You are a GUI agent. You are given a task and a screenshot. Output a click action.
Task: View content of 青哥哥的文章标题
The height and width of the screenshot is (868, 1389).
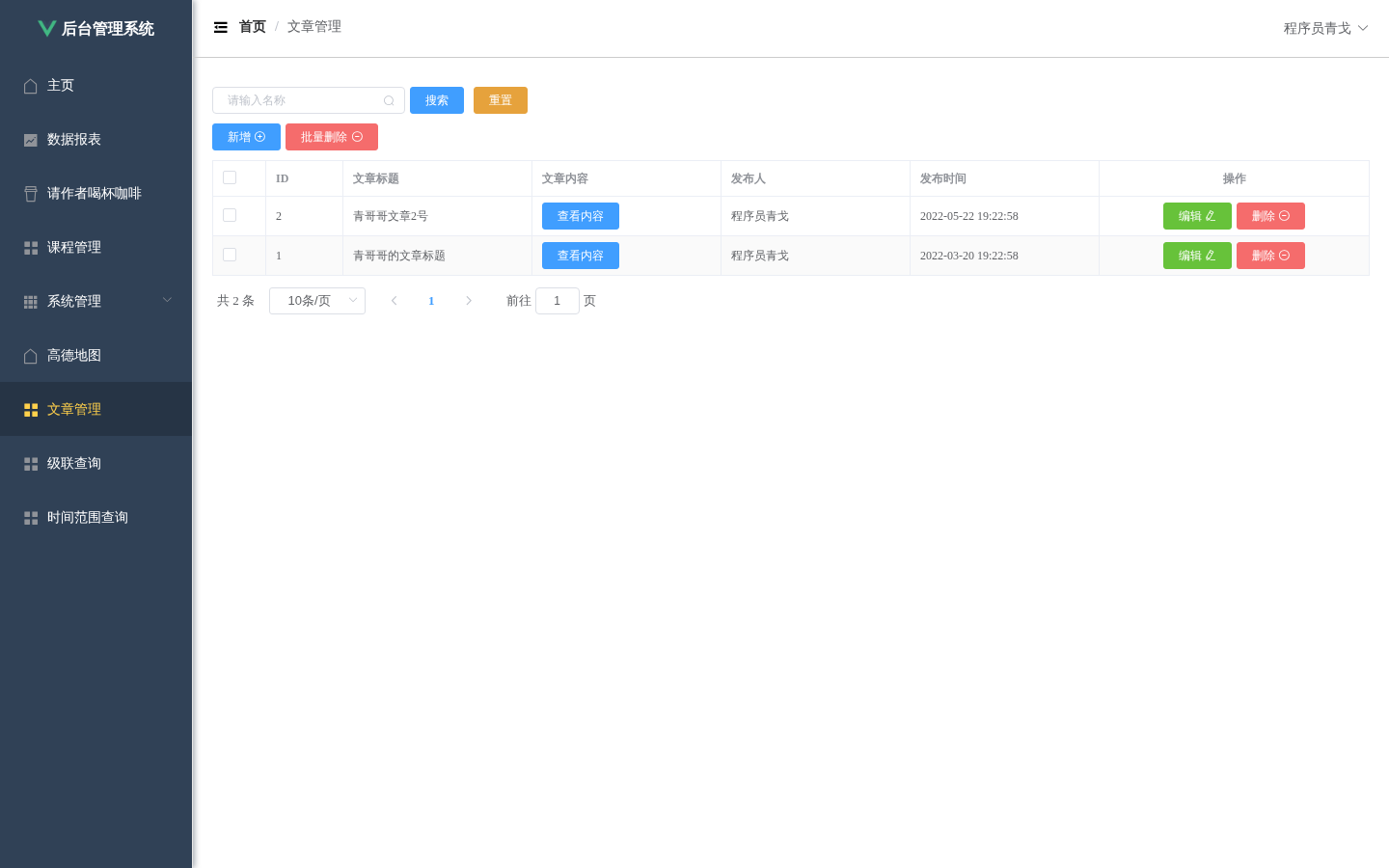pyautogui.click(x=581, y=256)
